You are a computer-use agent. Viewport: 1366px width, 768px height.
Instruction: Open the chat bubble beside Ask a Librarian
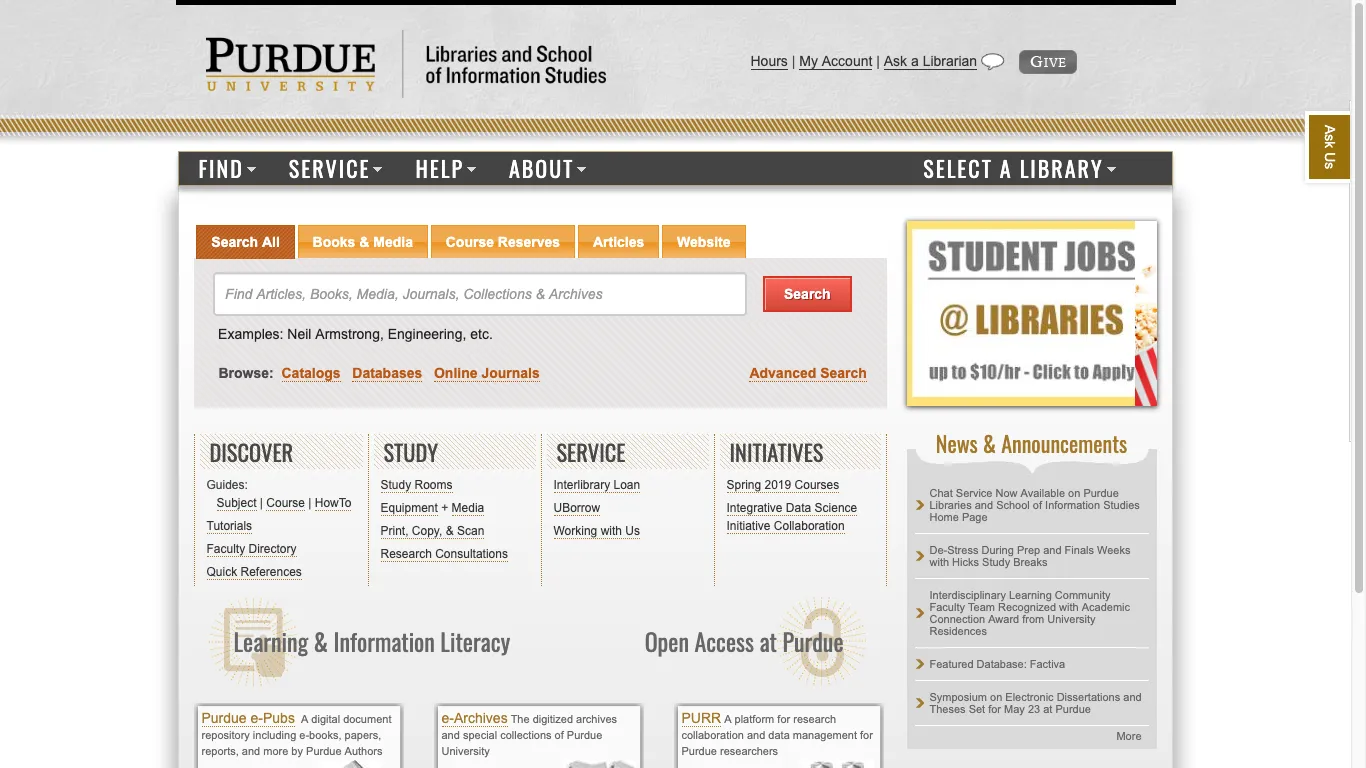993,61
